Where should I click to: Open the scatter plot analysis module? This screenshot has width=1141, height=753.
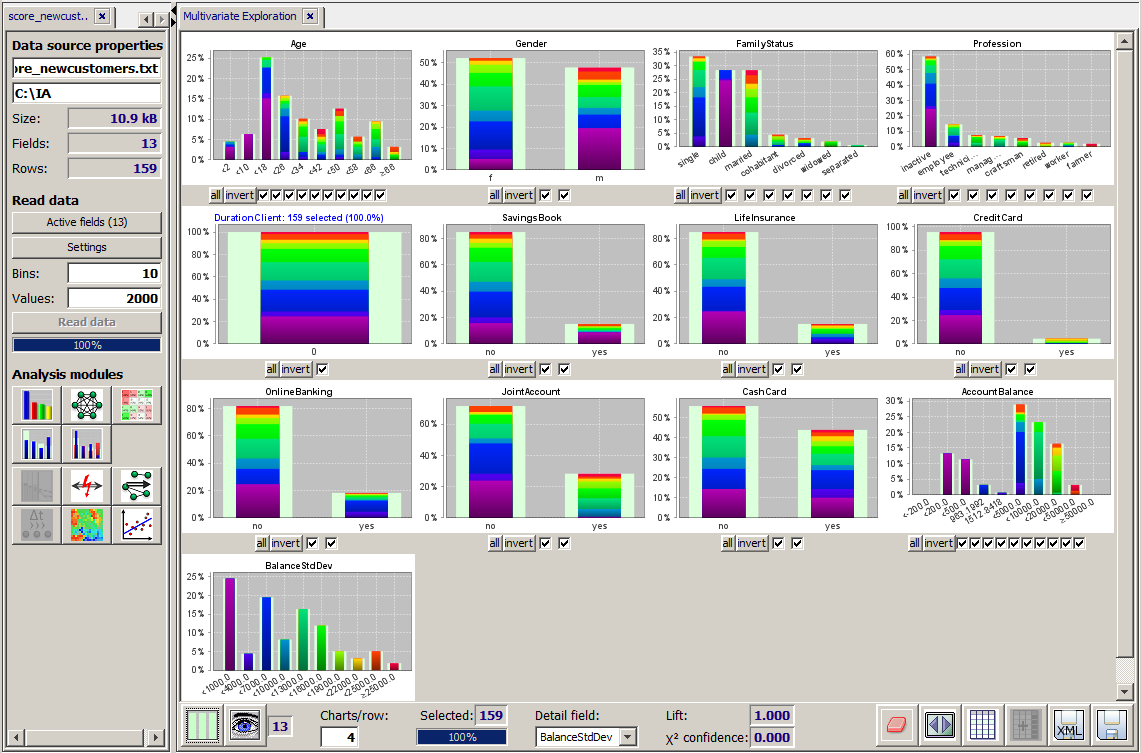(137, 525)
